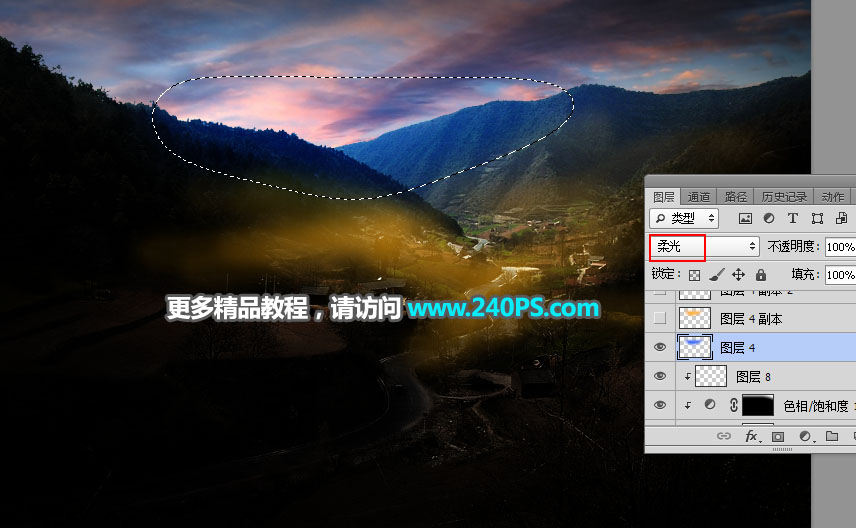
Task: Click clipping arrow on 色相/饱和度 layer
Action: coord(687,405)
